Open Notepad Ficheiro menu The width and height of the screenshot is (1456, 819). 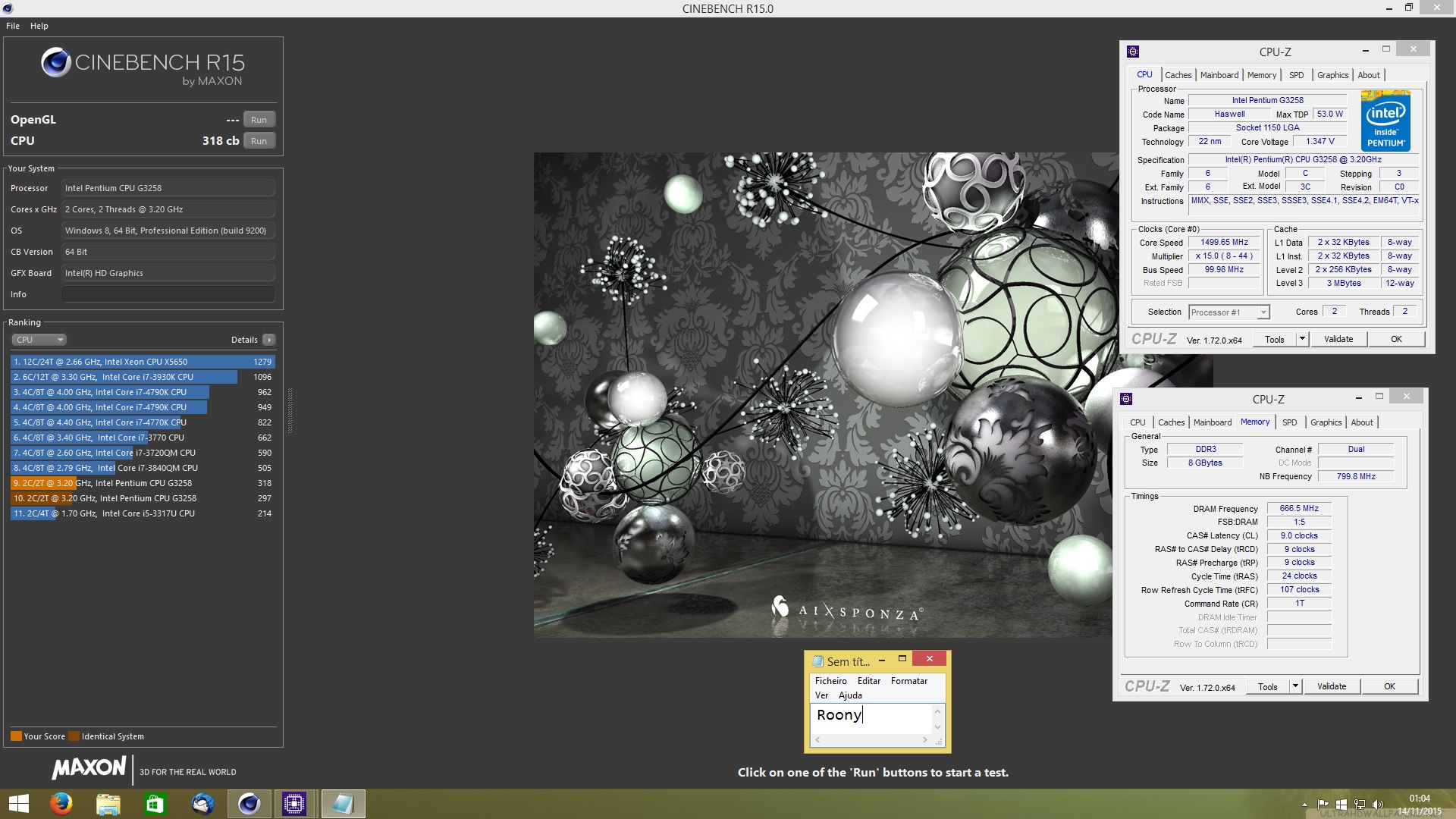(830, 681)
